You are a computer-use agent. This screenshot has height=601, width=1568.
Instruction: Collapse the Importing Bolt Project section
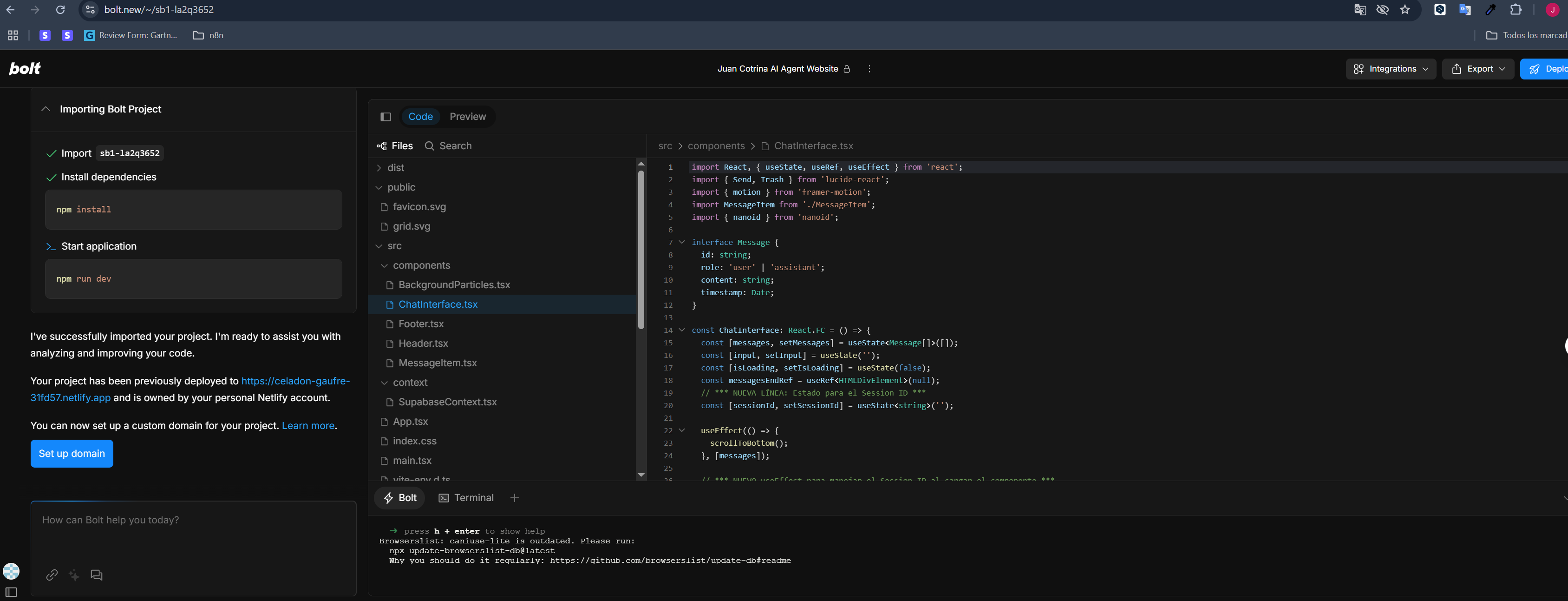coord(46,109)
